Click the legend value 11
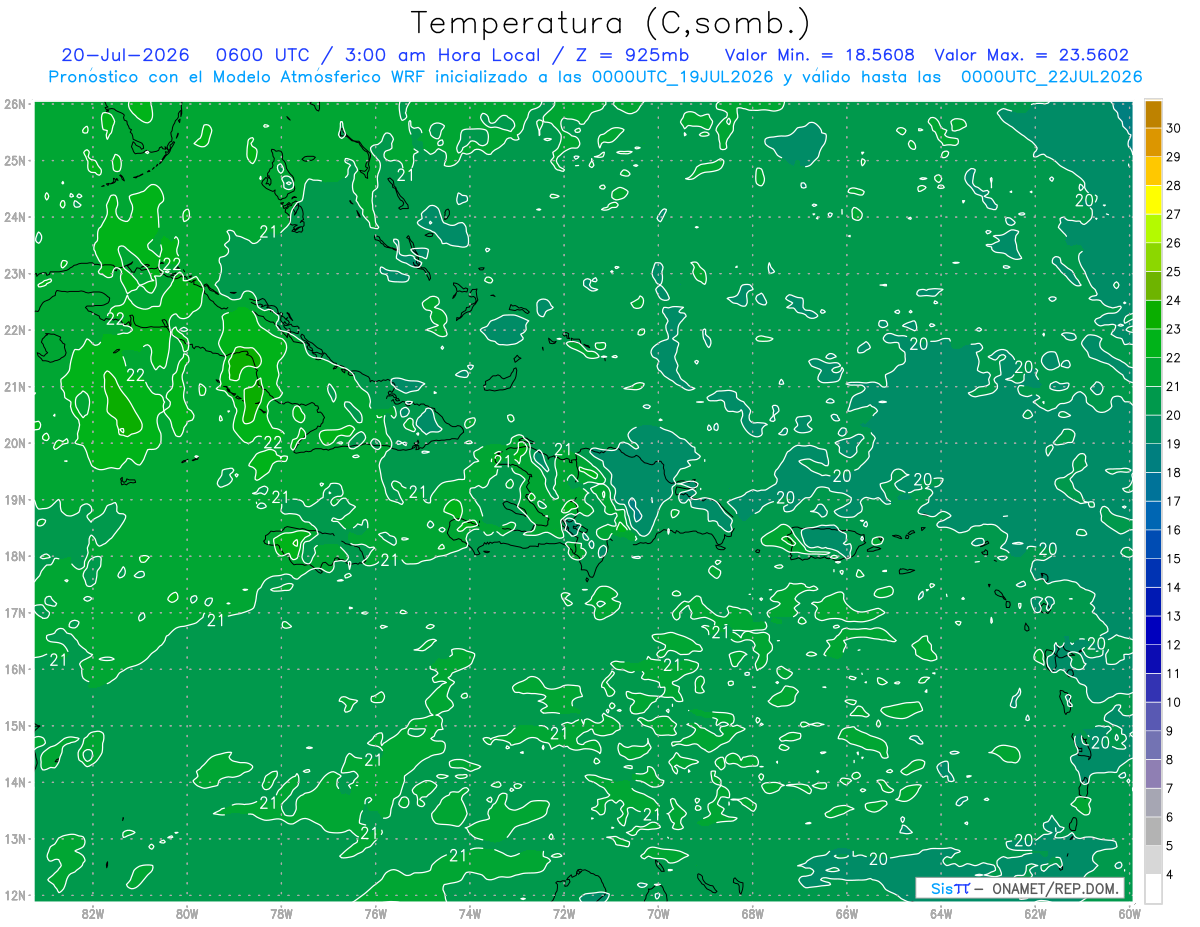The width and height of the screenshot is (1200, 927). (1174, 674)
